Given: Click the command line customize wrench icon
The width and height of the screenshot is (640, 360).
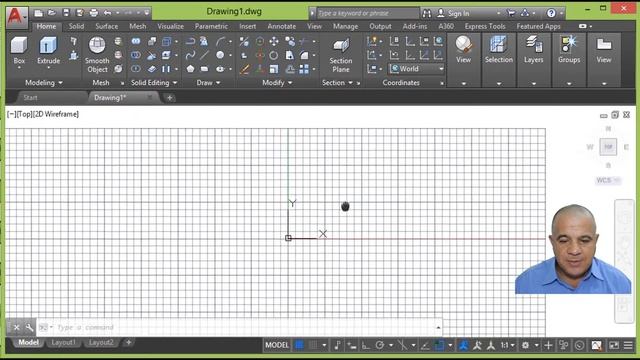Looking at the screenshot, I should (x=29, y=327).
